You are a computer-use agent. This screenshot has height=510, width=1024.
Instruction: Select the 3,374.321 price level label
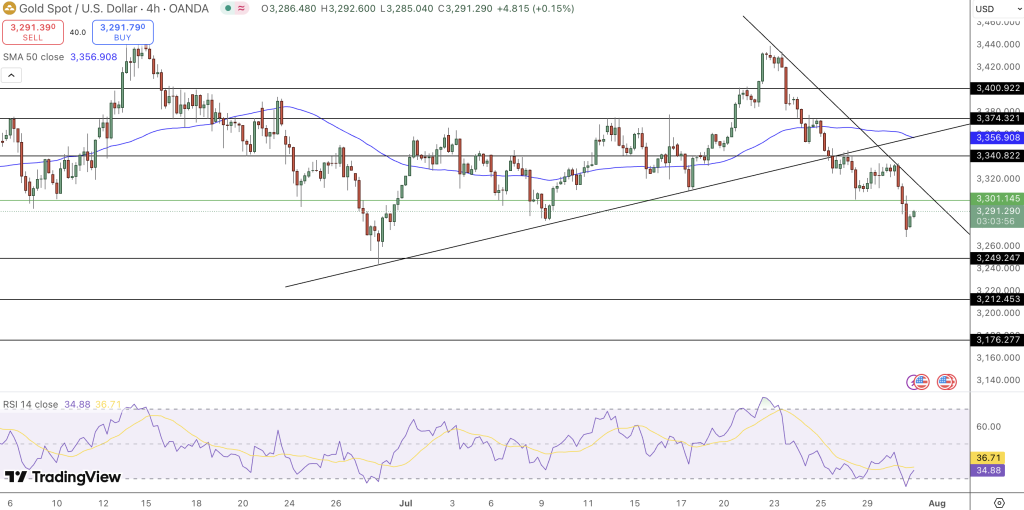pos(997,118)
